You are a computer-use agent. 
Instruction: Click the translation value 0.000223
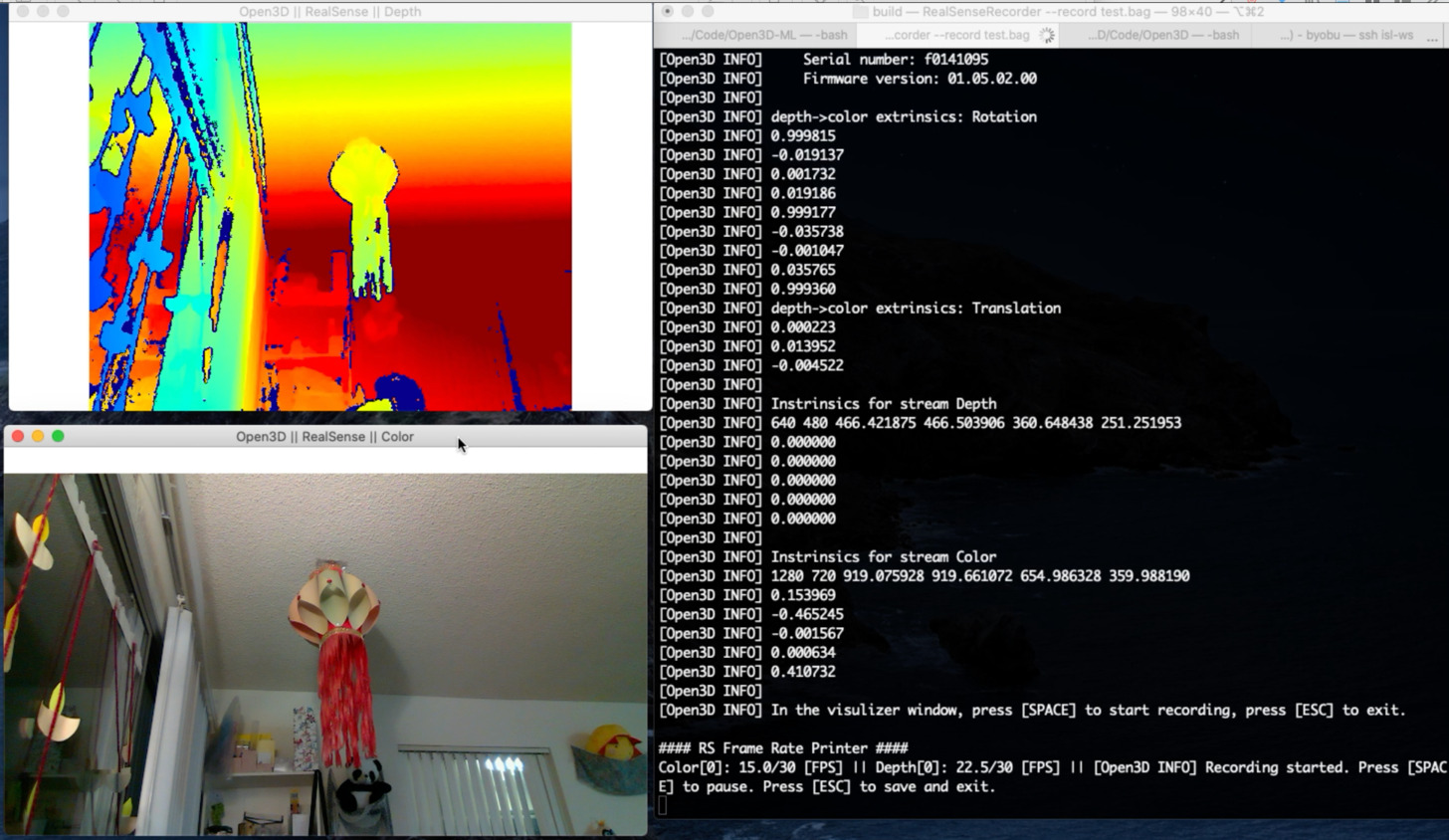click(x=803, y=327)
